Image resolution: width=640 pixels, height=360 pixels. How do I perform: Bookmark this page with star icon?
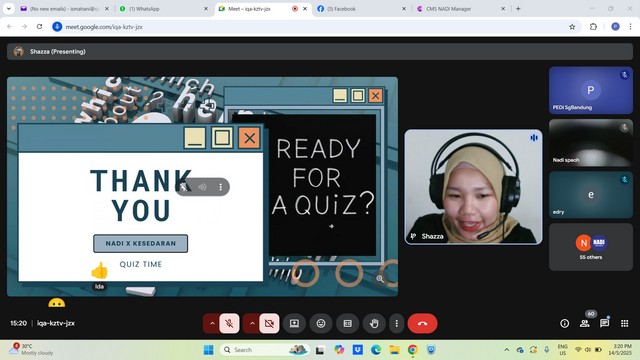[572, 27]
